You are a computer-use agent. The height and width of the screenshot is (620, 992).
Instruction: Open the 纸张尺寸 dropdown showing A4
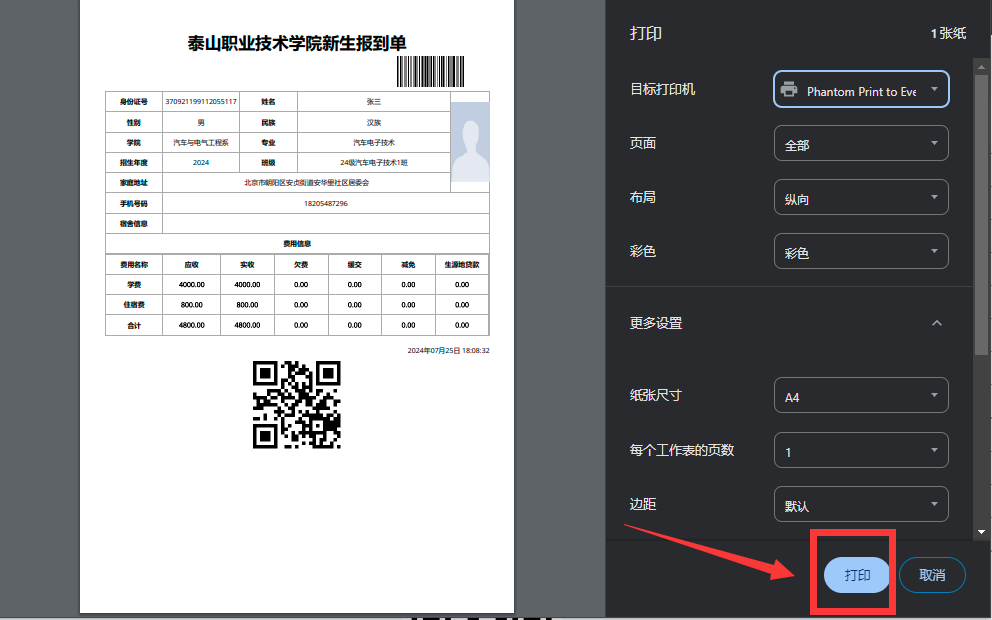point(861,395)
